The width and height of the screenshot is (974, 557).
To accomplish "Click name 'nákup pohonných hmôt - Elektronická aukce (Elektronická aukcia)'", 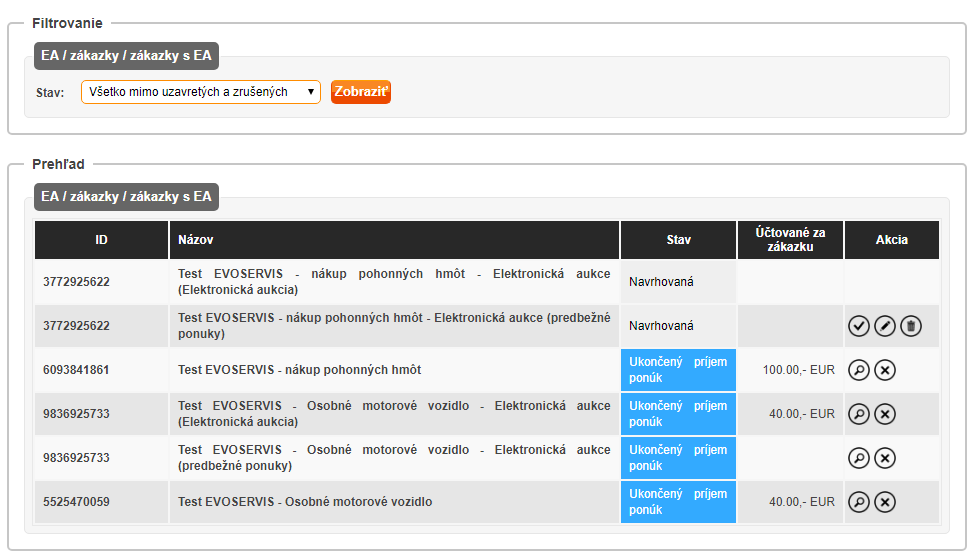I will 394,282.
